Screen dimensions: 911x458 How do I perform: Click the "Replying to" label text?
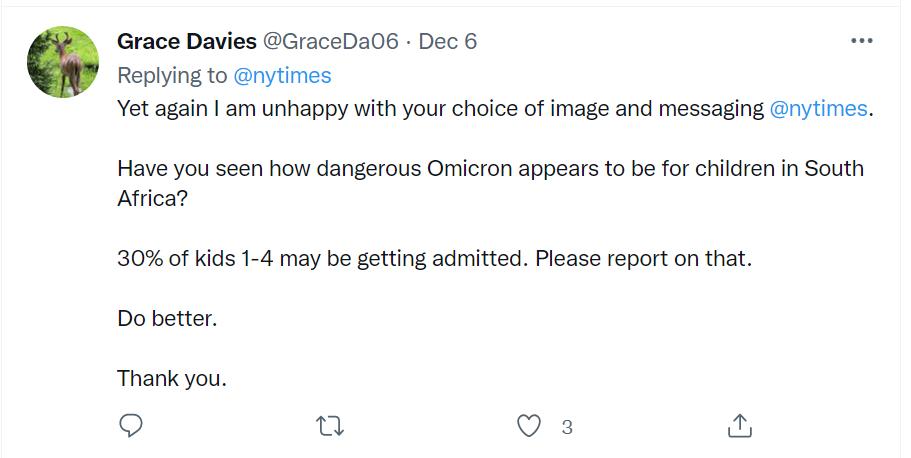(x=172, y=75)
